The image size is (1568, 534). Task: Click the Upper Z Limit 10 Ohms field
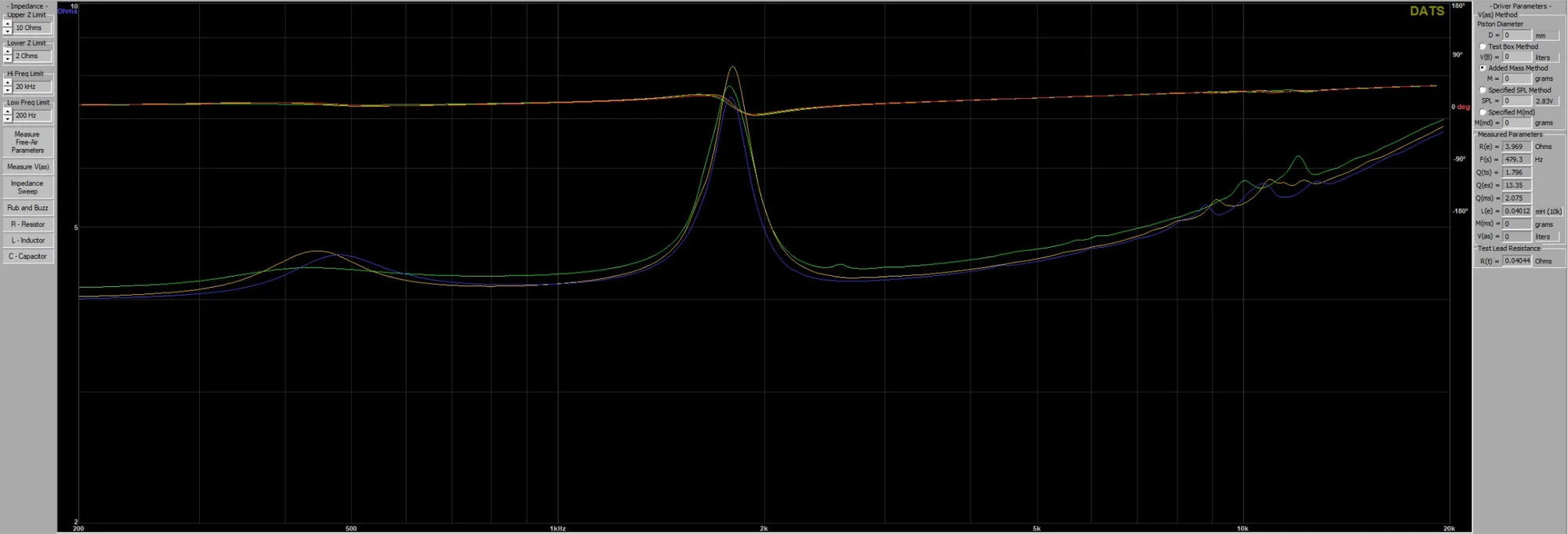[x=32, y=27]
